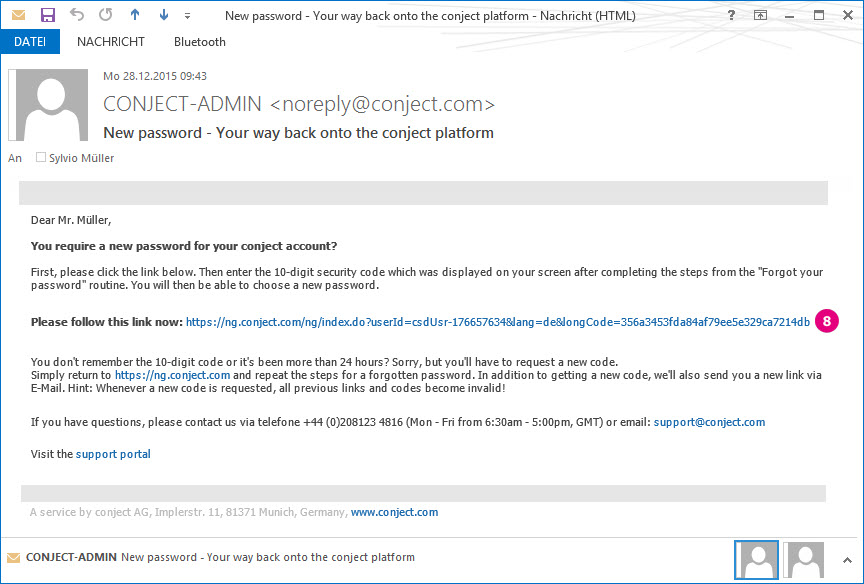Click the greeting 'Dear Mr. Müller,'
Screen dimensions: 864x584
[71, 220]
